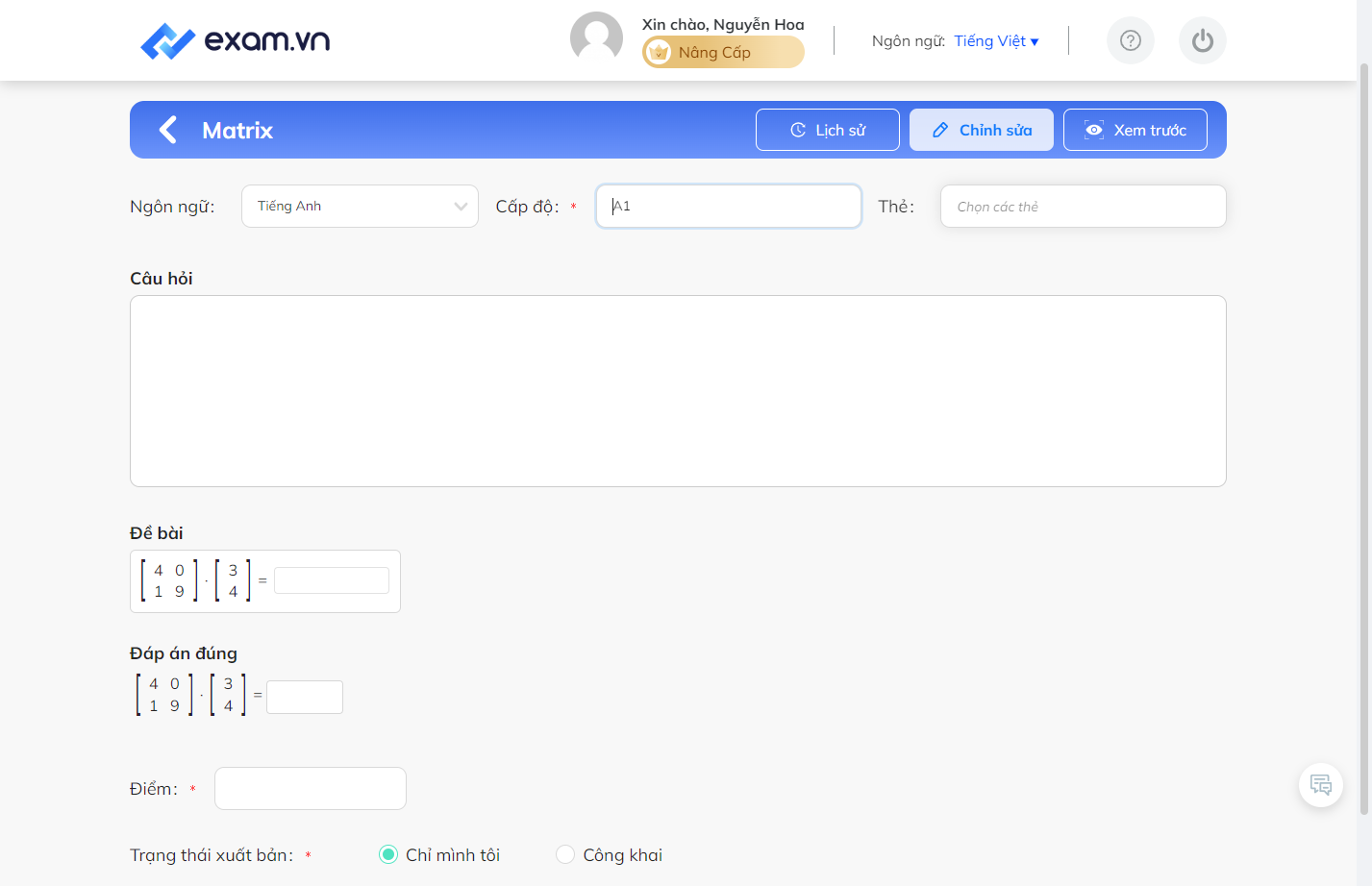The width and height of the screenshot is (1372, 886).
Task: Click the answer box under Đáp án đúng
Action: (x=305, y=697)
